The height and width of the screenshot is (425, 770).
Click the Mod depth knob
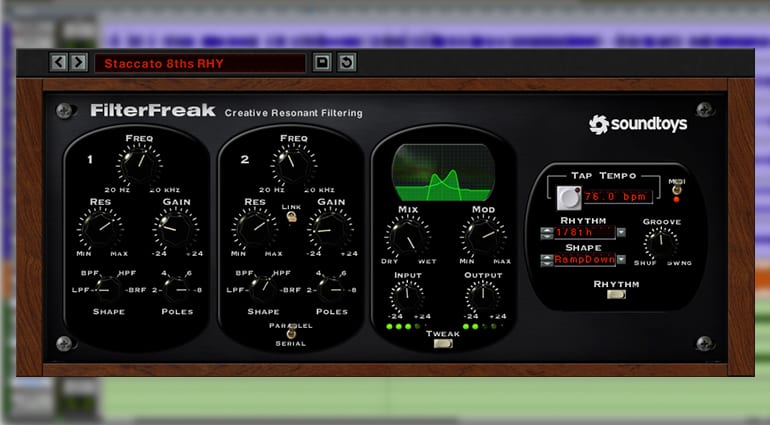(x=483, y=237)
